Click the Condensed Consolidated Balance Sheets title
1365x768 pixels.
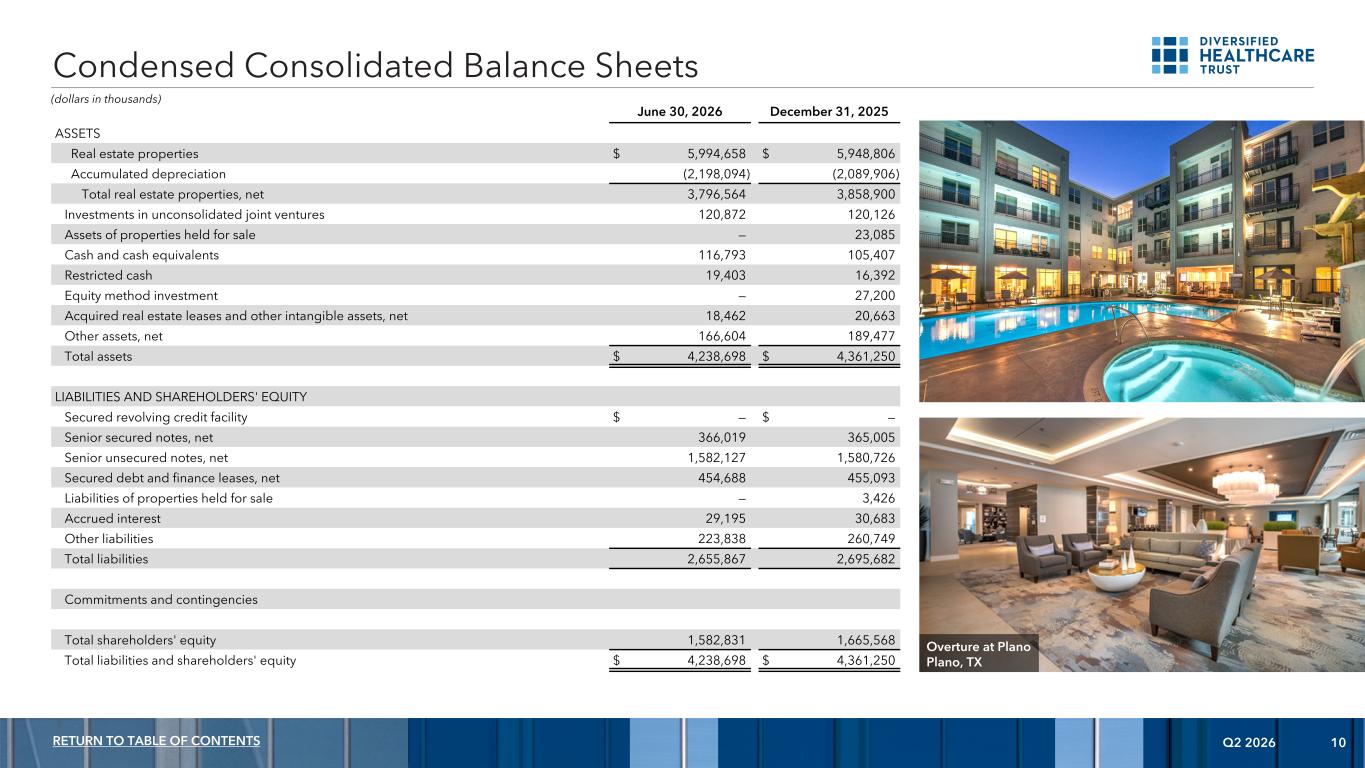375,66
